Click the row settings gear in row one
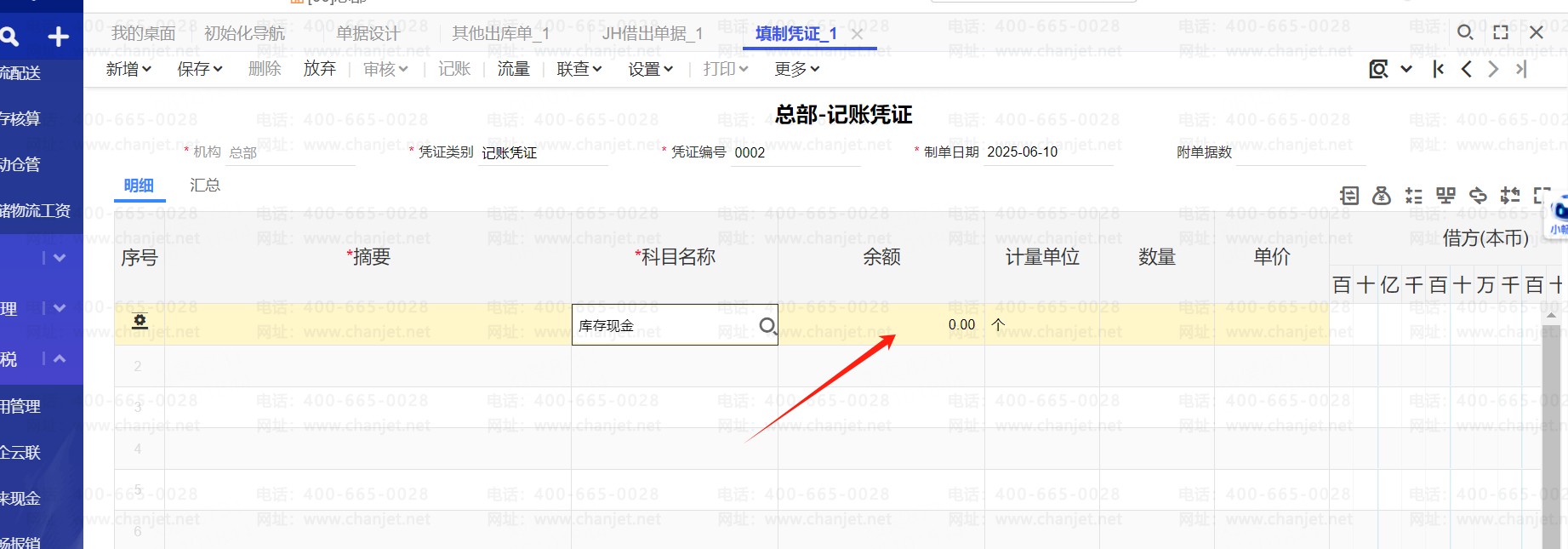1568x549 pixels. click(x=140, y=321)
